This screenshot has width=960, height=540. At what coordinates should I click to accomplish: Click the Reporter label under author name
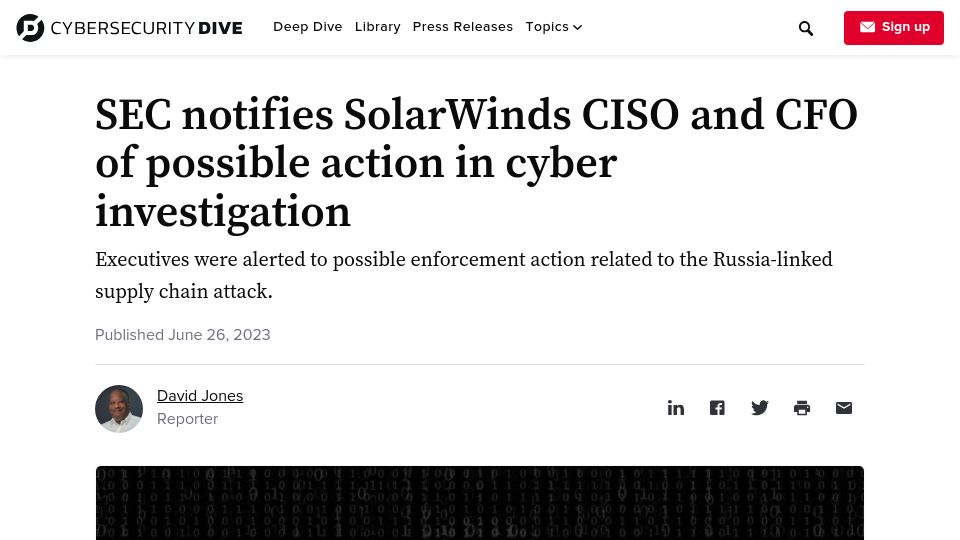pyautogui.click(x=187, y=419)
